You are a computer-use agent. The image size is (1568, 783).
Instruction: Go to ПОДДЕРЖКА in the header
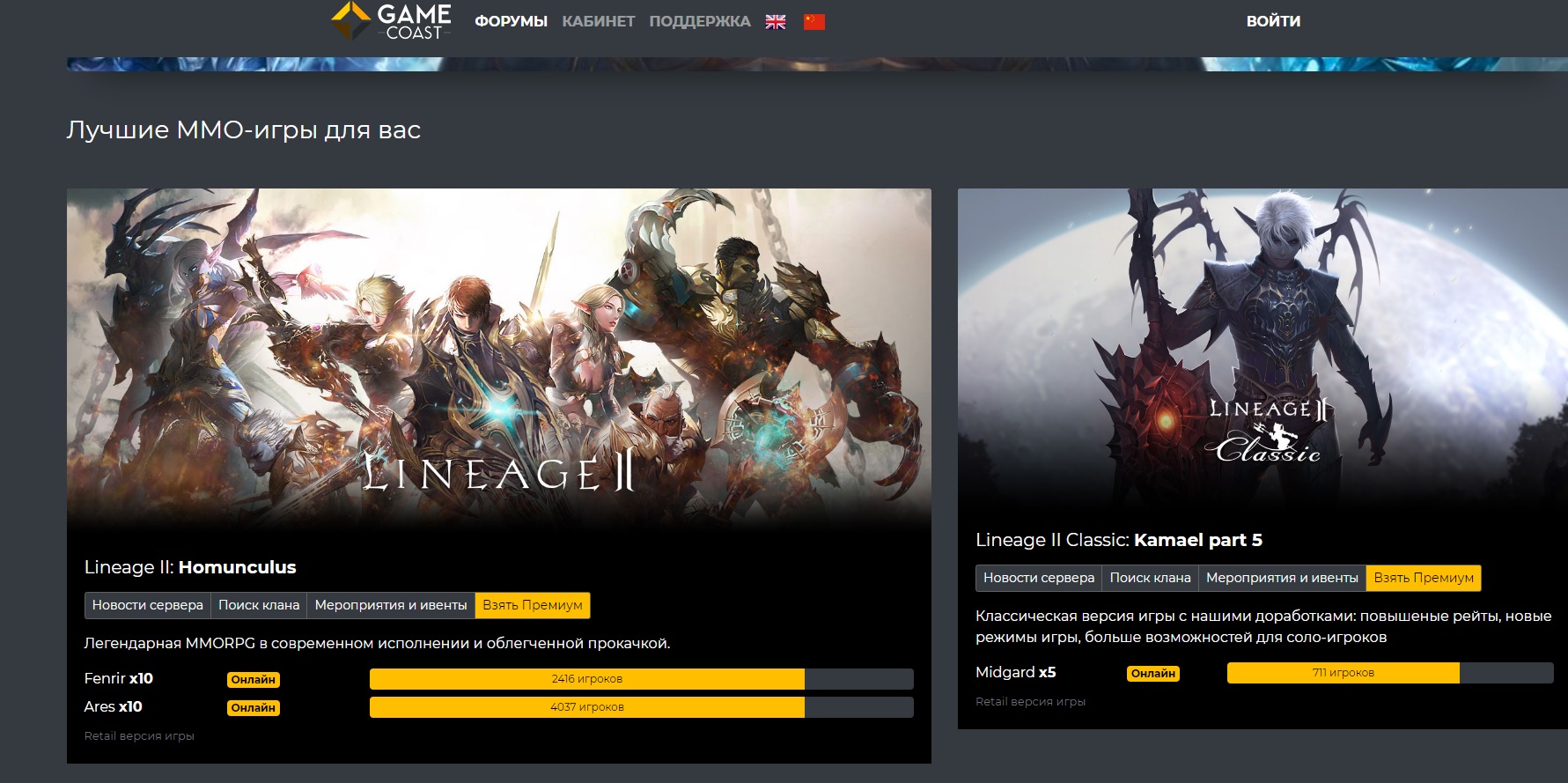[x=700, y=21]
